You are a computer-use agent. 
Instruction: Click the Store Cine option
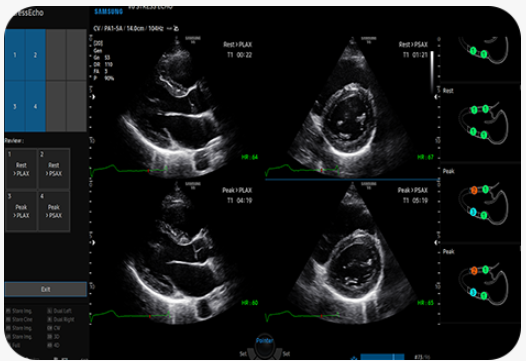pyautogui.click(x=19, y=320)
